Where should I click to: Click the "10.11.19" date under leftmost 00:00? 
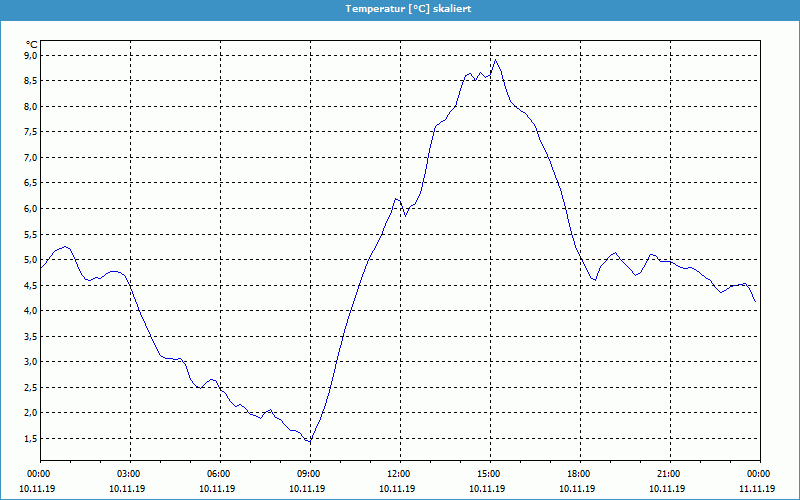(x=37, y=488)
